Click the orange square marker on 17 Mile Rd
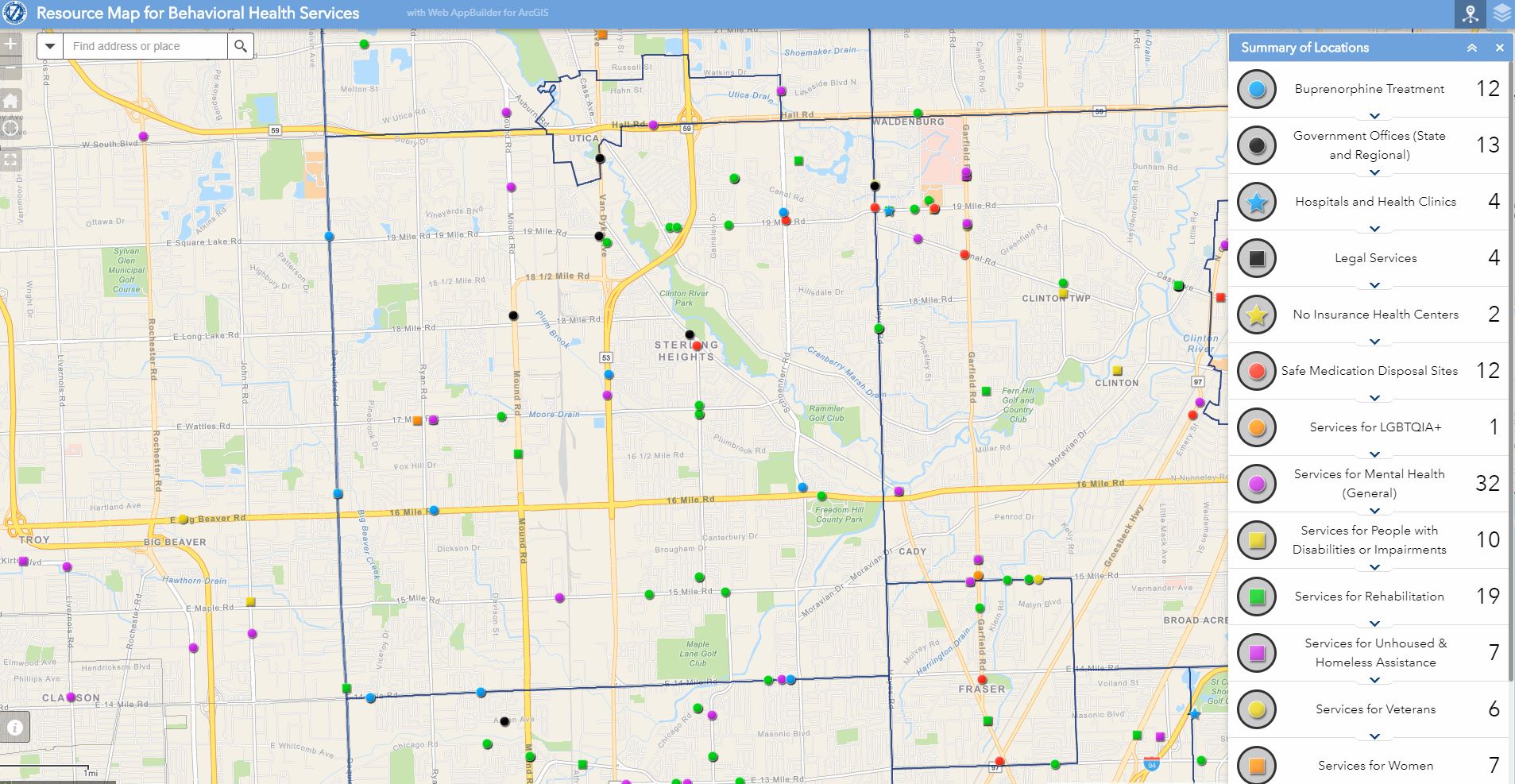 pos(417,421)
